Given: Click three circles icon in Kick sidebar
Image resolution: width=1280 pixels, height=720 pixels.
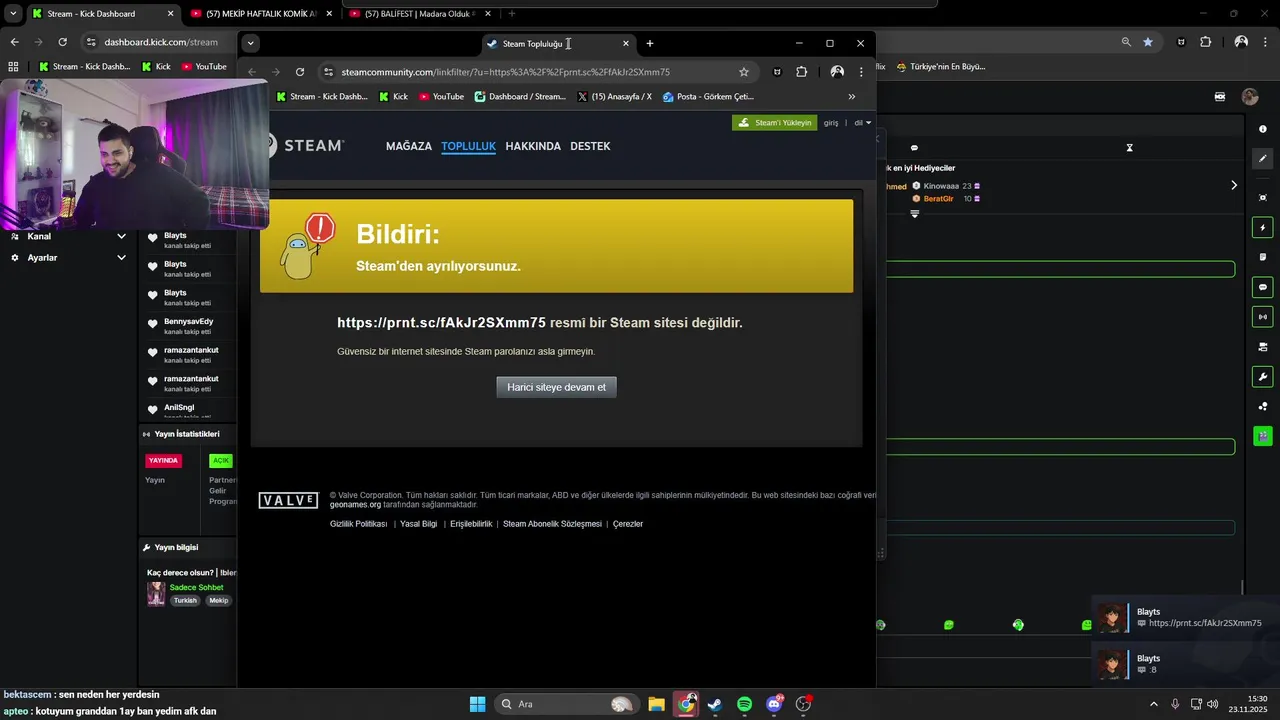Looking at the screenshot, I should pyautogui.click(x=1263, y=406).
